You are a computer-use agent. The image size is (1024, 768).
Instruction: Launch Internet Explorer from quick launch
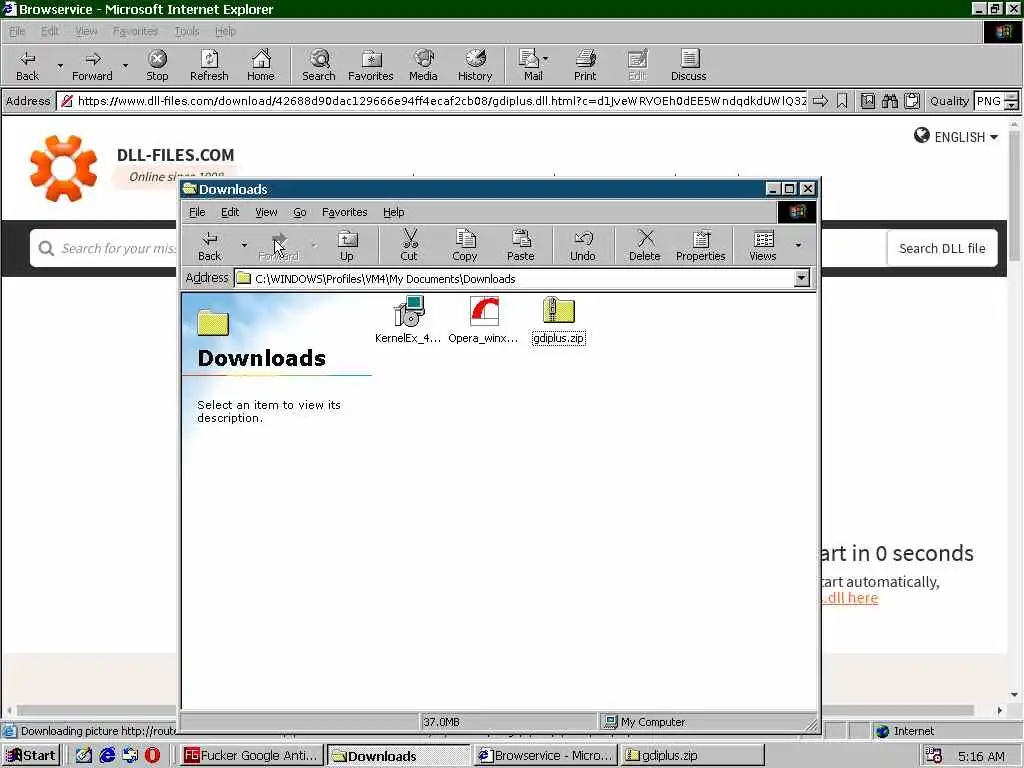tap(107, 755)
